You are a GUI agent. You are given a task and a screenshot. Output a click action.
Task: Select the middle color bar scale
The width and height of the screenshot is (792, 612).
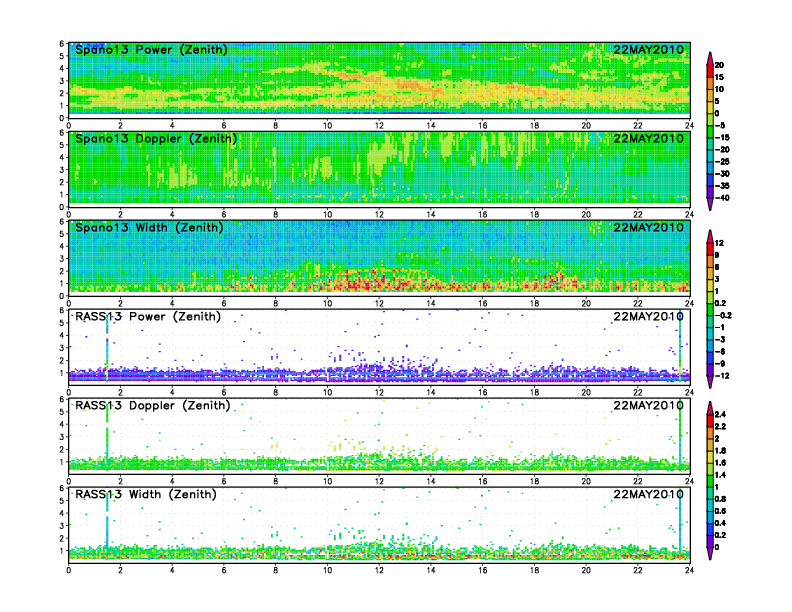pos(710,309)
